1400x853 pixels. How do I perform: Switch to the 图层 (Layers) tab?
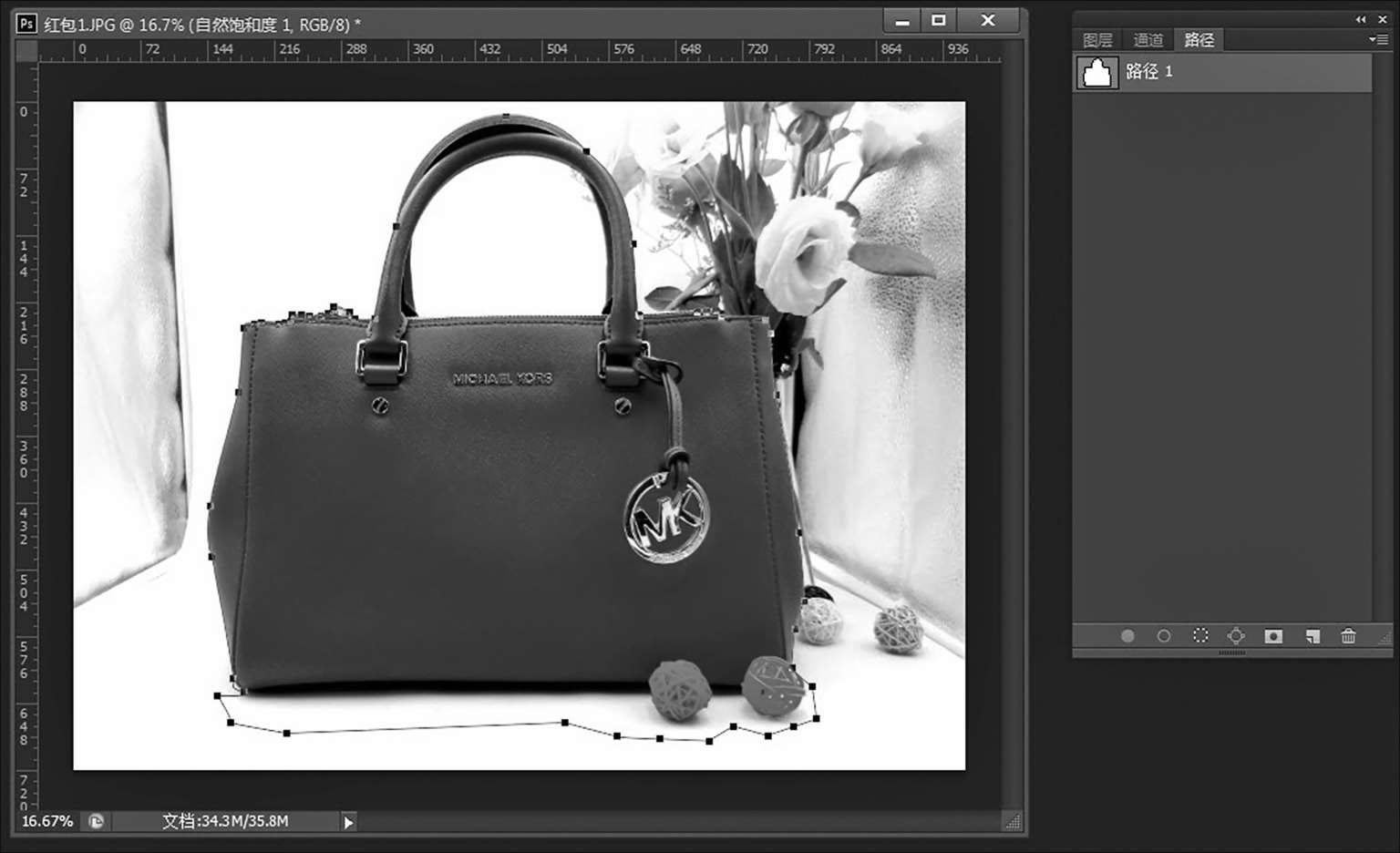point(1097,39)
